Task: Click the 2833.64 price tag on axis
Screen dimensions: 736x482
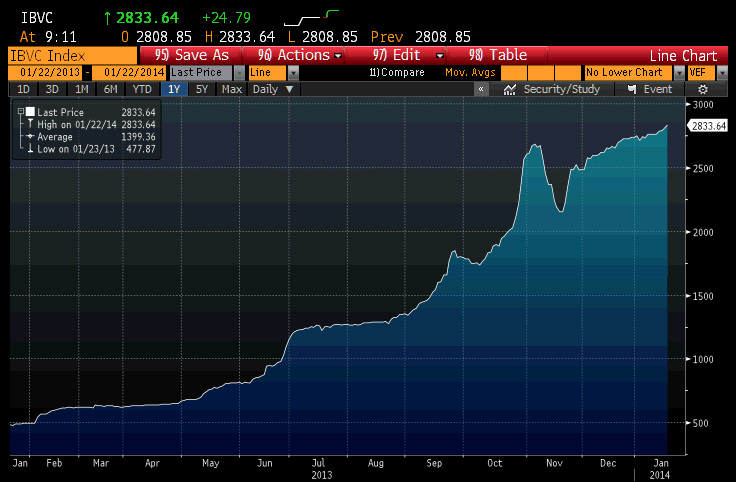Action: point(708,126)
